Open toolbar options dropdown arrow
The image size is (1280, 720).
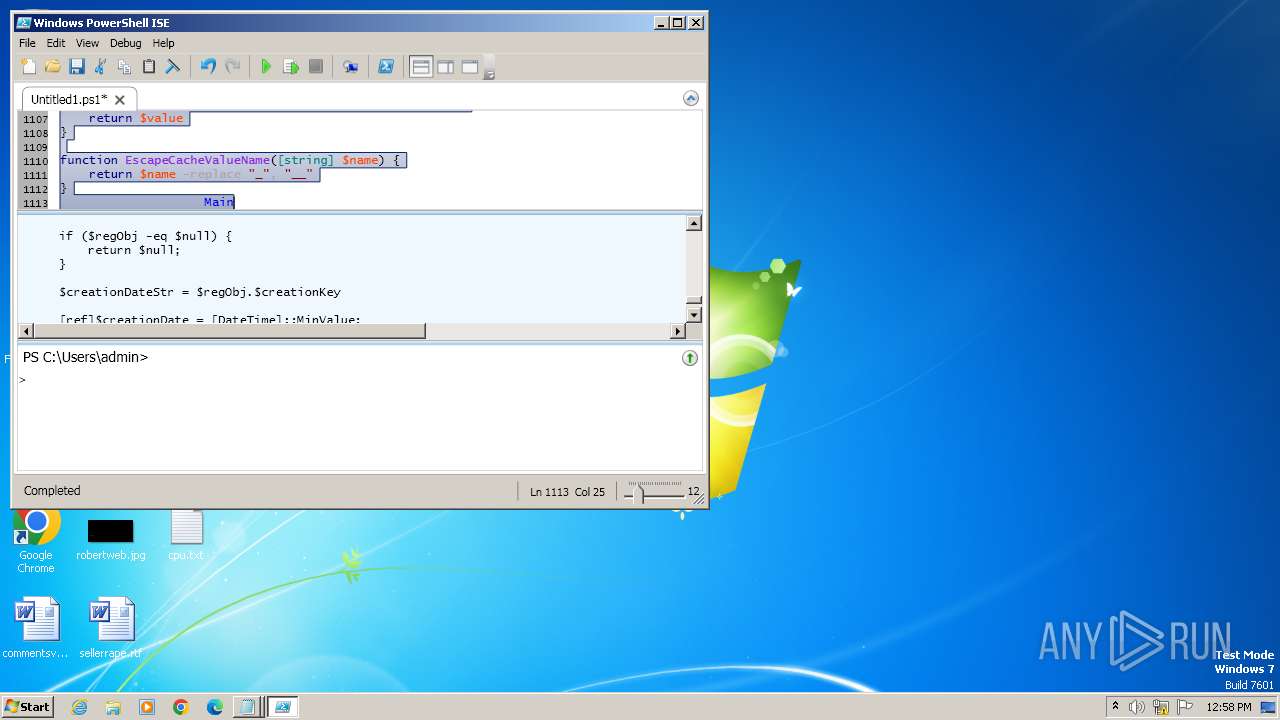coord(490,69)
